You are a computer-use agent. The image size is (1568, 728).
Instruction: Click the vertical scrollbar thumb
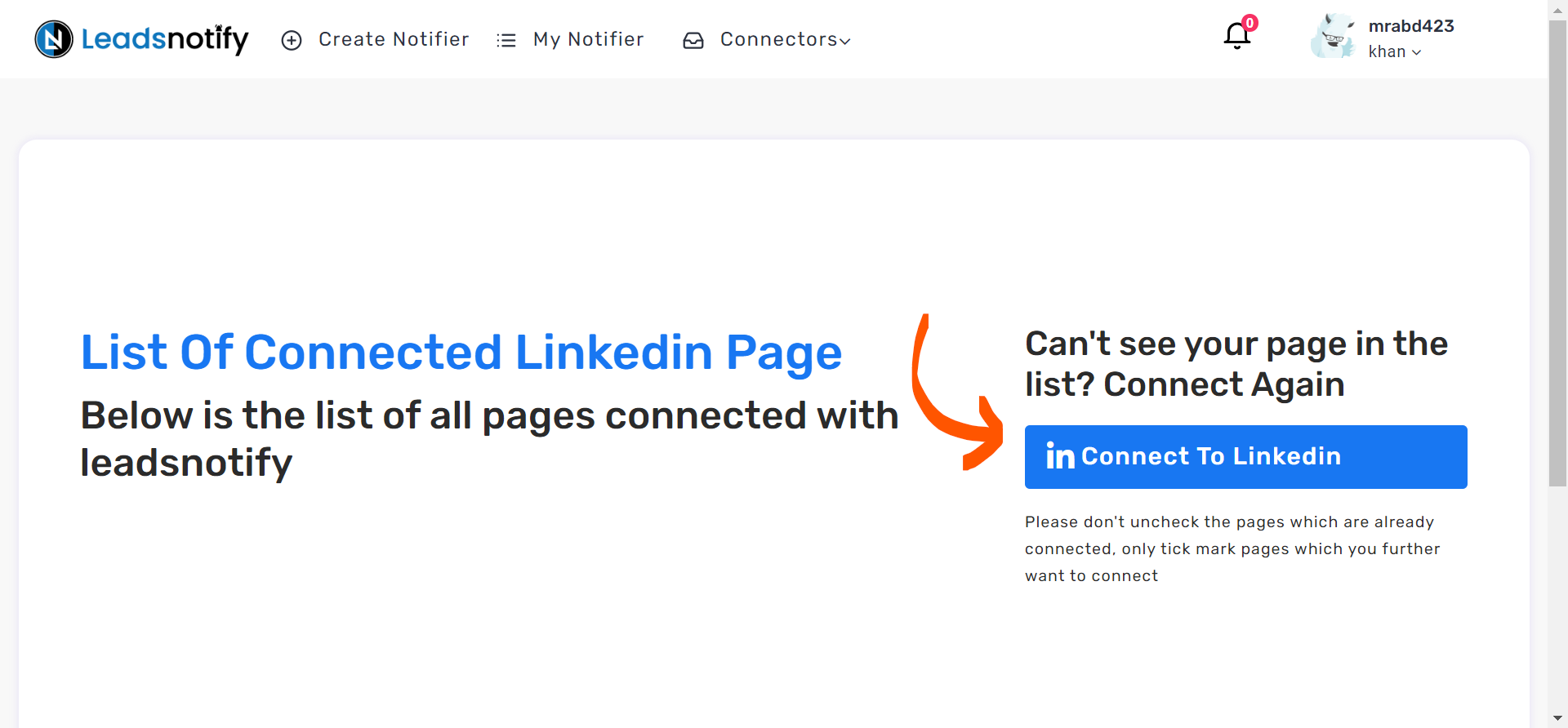[x=1557, y=253]
